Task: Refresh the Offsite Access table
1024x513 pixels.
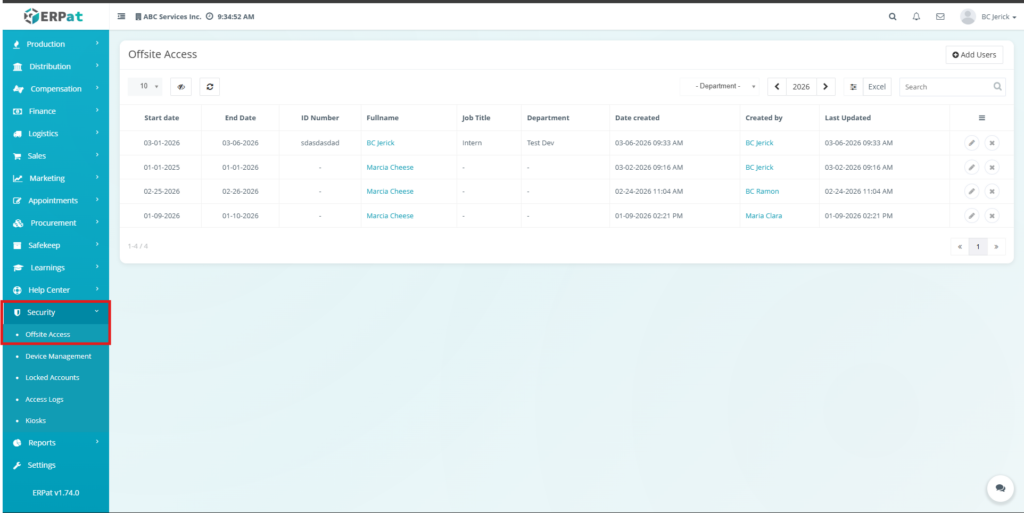Action: pos(210,87)
